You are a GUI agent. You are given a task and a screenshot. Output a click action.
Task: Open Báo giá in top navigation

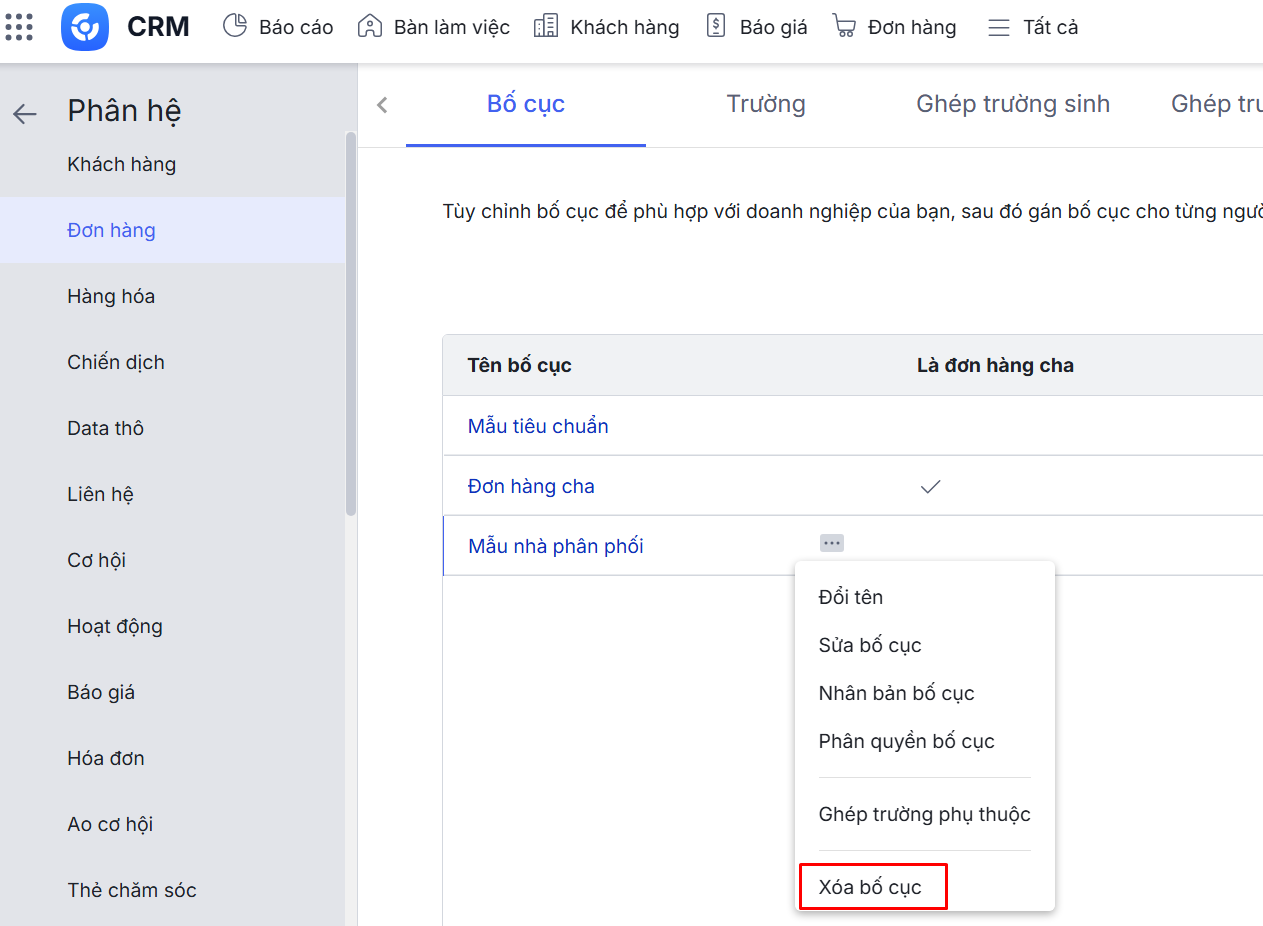[756, 27]
